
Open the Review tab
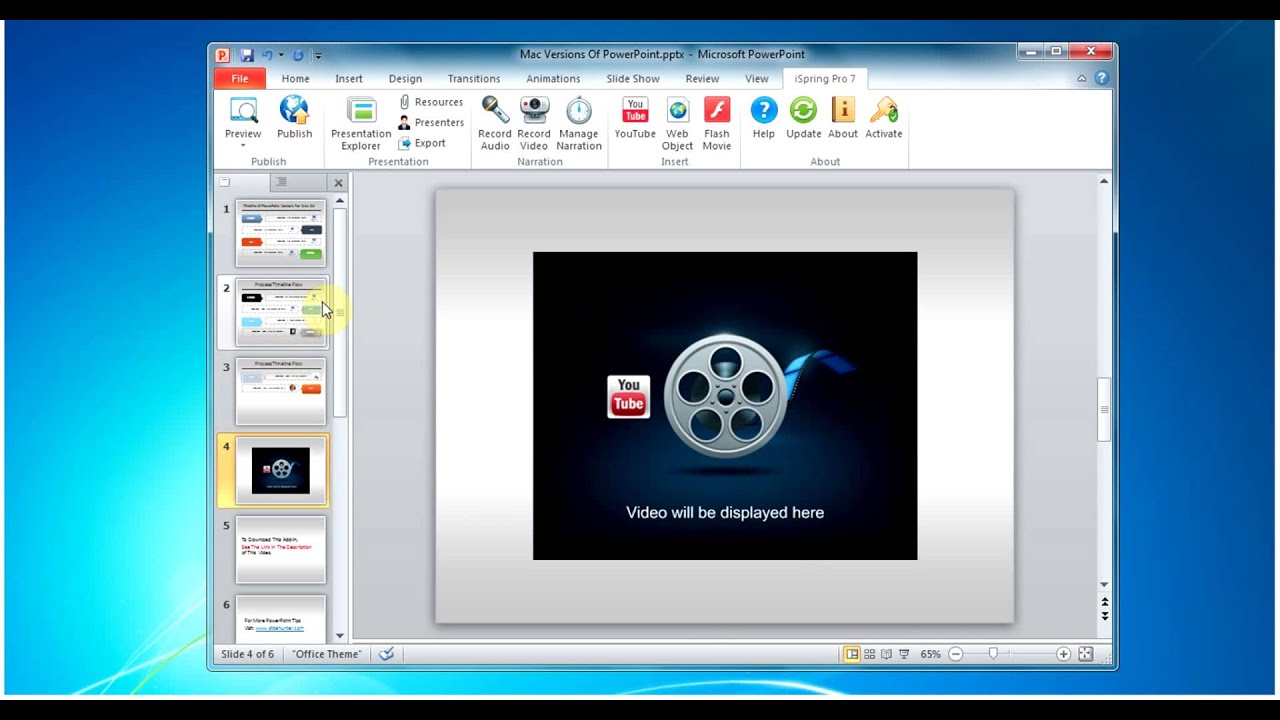[x=702, y=78]
